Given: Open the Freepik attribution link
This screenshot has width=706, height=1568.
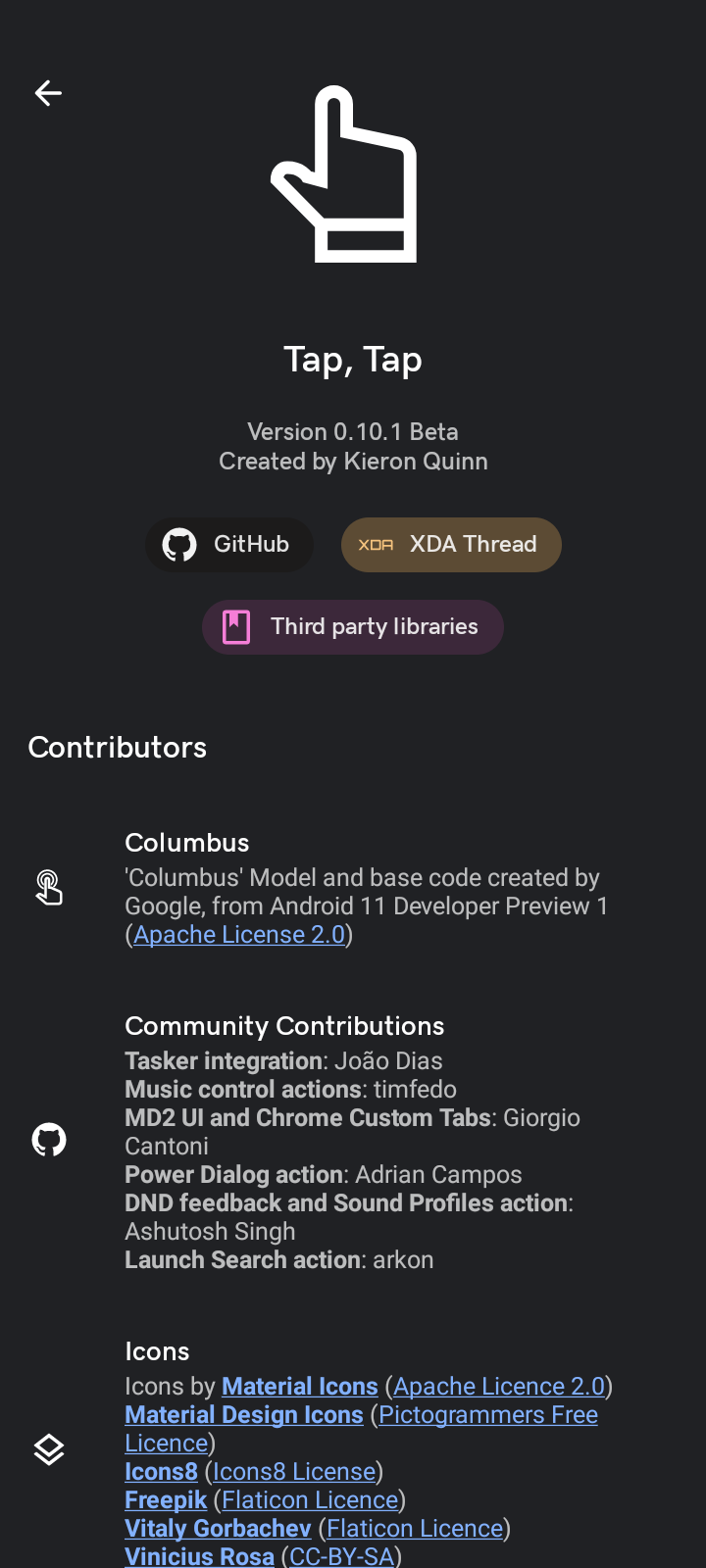Looking at the screenshot, I should coord(166,1499).
